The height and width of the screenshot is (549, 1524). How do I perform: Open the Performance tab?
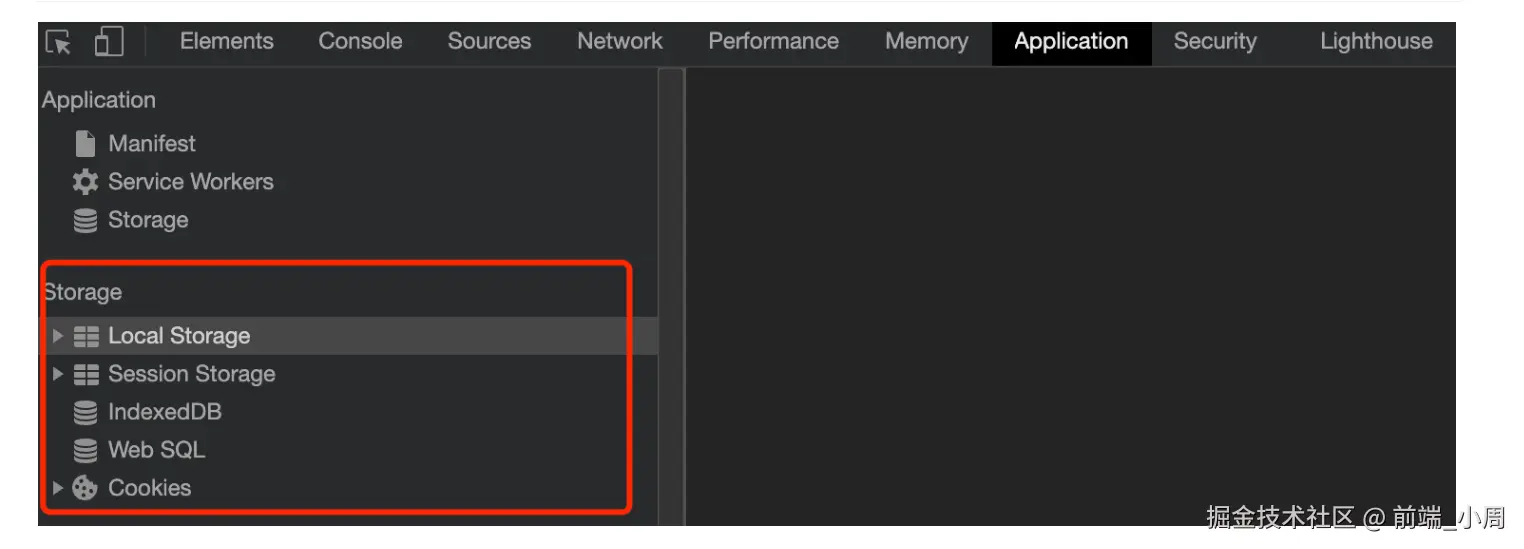773,42
